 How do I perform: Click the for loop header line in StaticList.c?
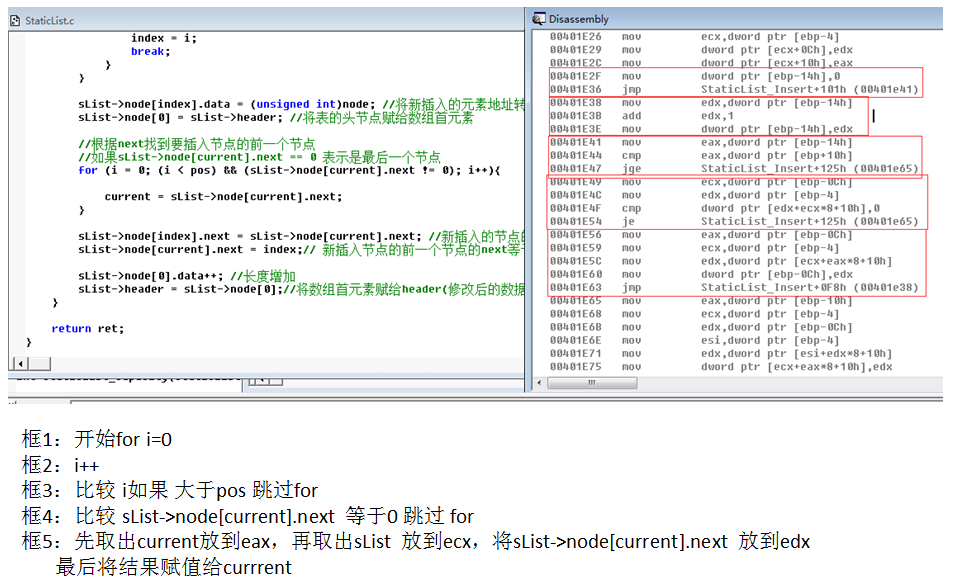289,170
